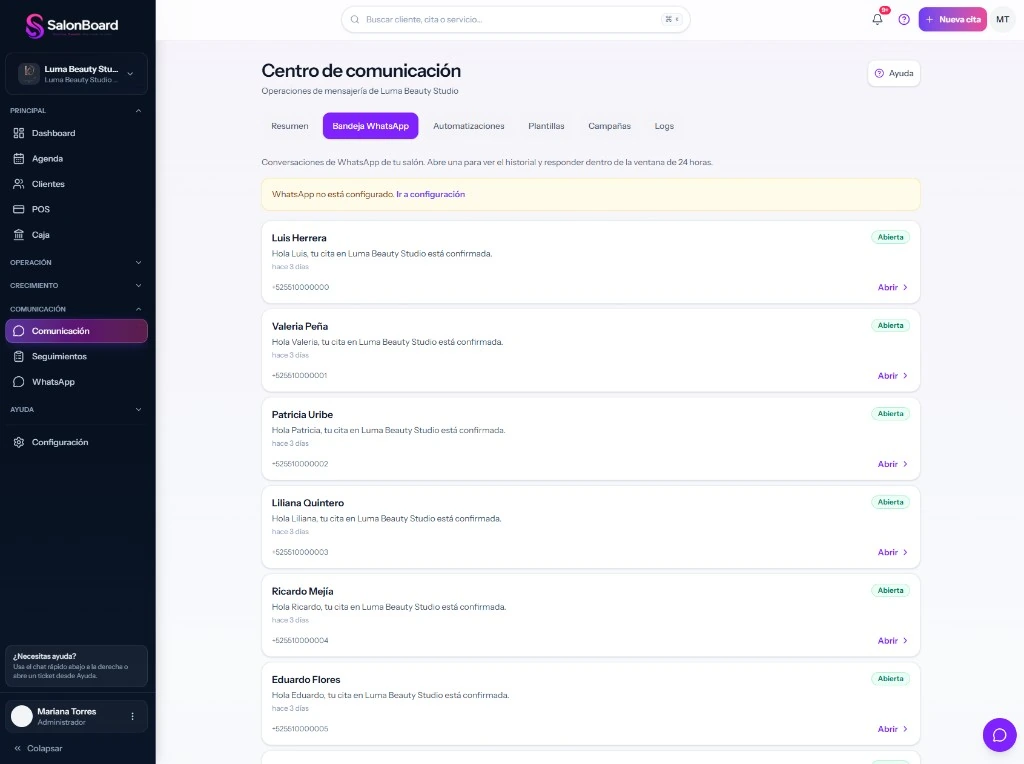Switch to the Resumen tab

tap(290, 126)
